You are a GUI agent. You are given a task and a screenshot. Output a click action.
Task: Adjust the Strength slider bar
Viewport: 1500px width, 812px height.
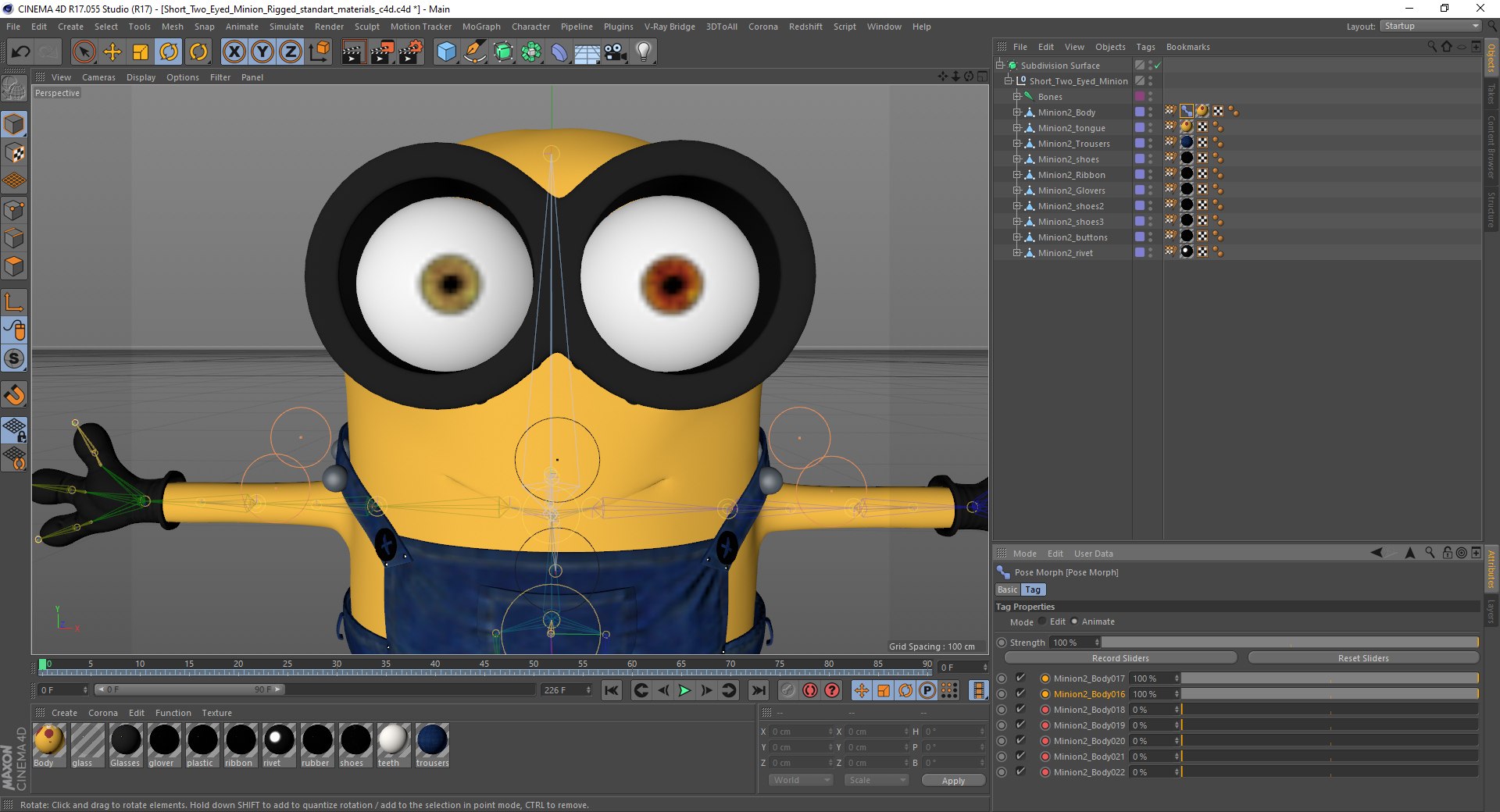(x=1291, y=643)
